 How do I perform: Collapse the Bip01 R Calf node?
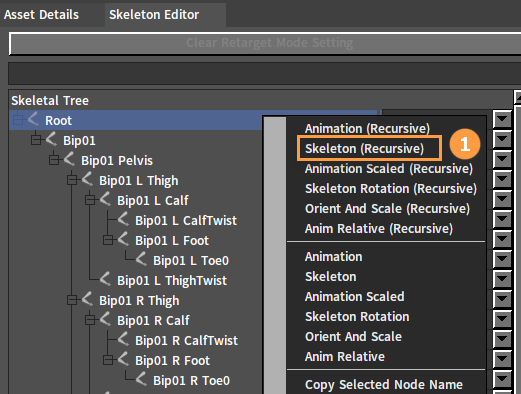pos(90,320)
